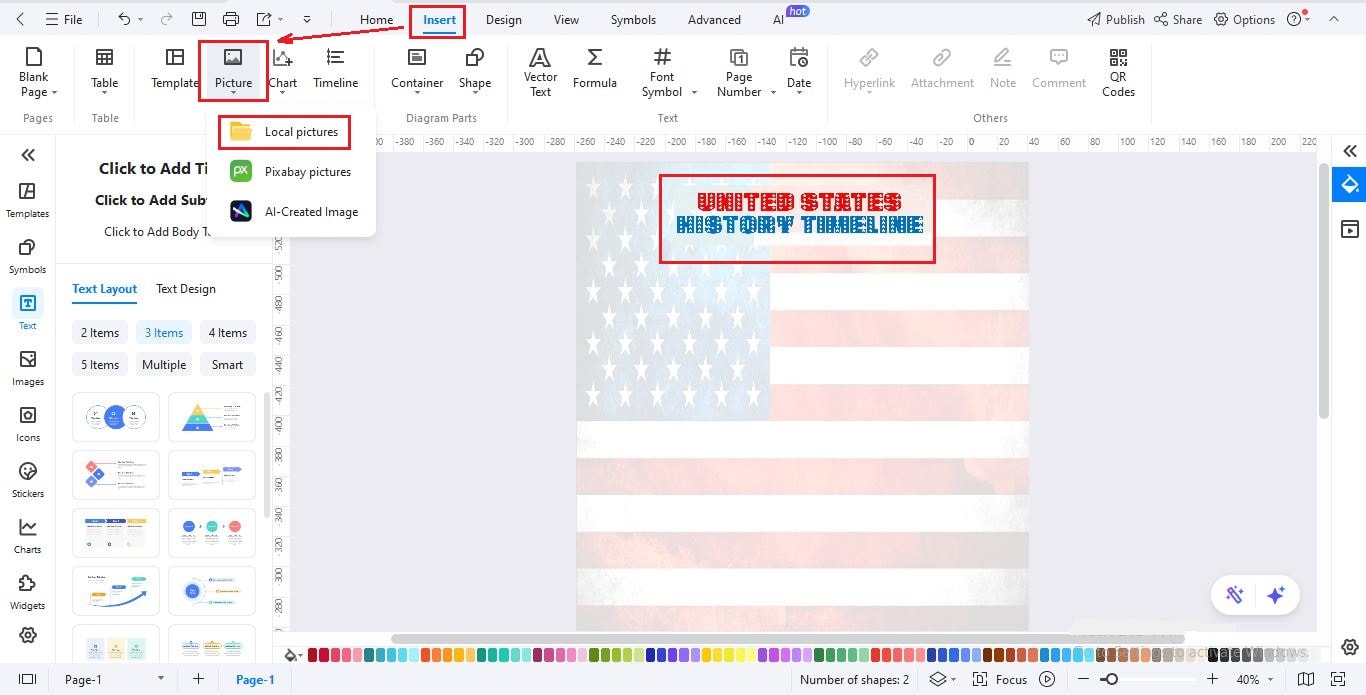Screen dimensions: 1366x695
Task: Switch to the View tab
Action: click(566, 19)
